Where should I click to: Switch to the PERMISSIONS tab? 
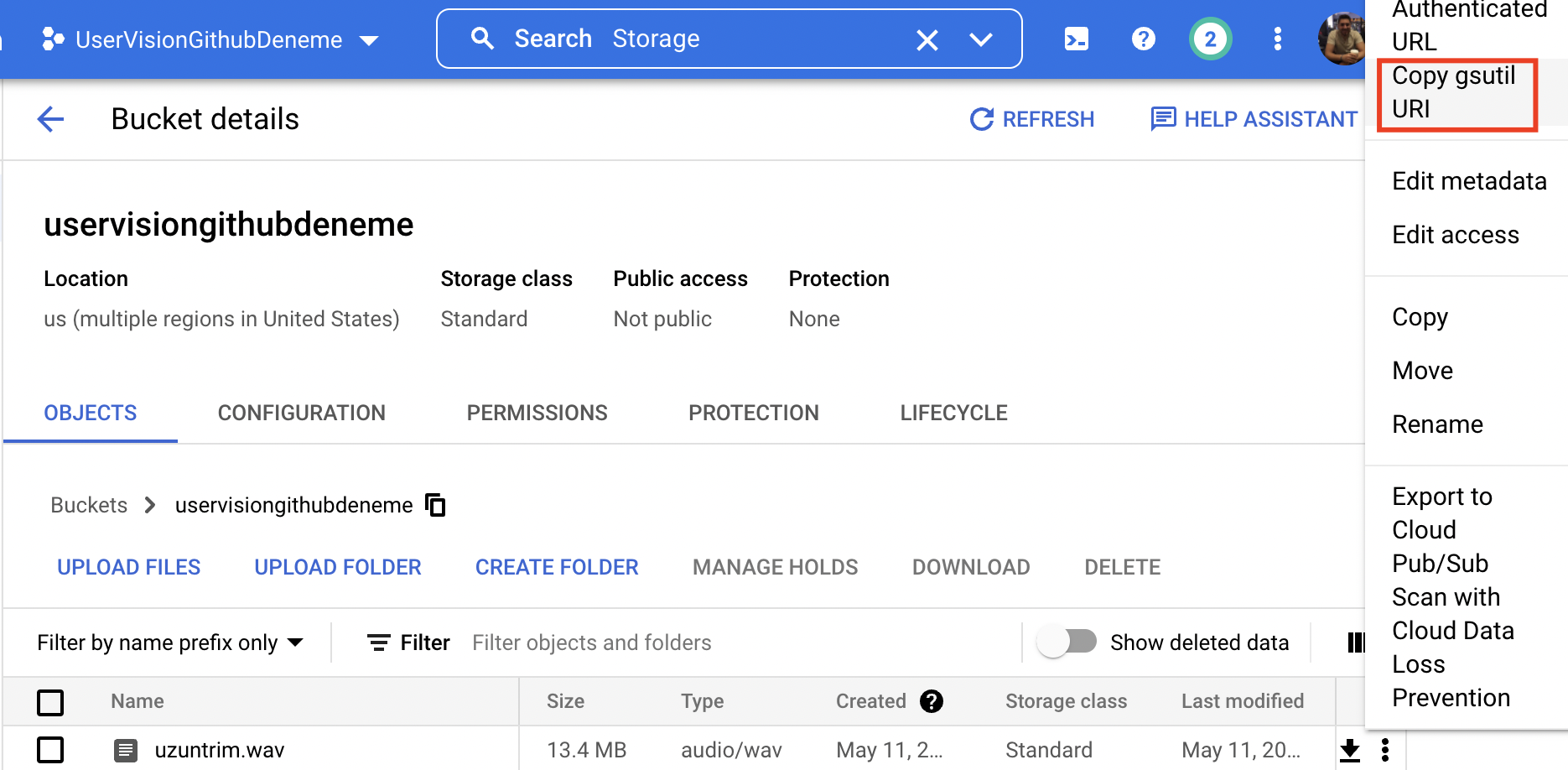point(537,412)
